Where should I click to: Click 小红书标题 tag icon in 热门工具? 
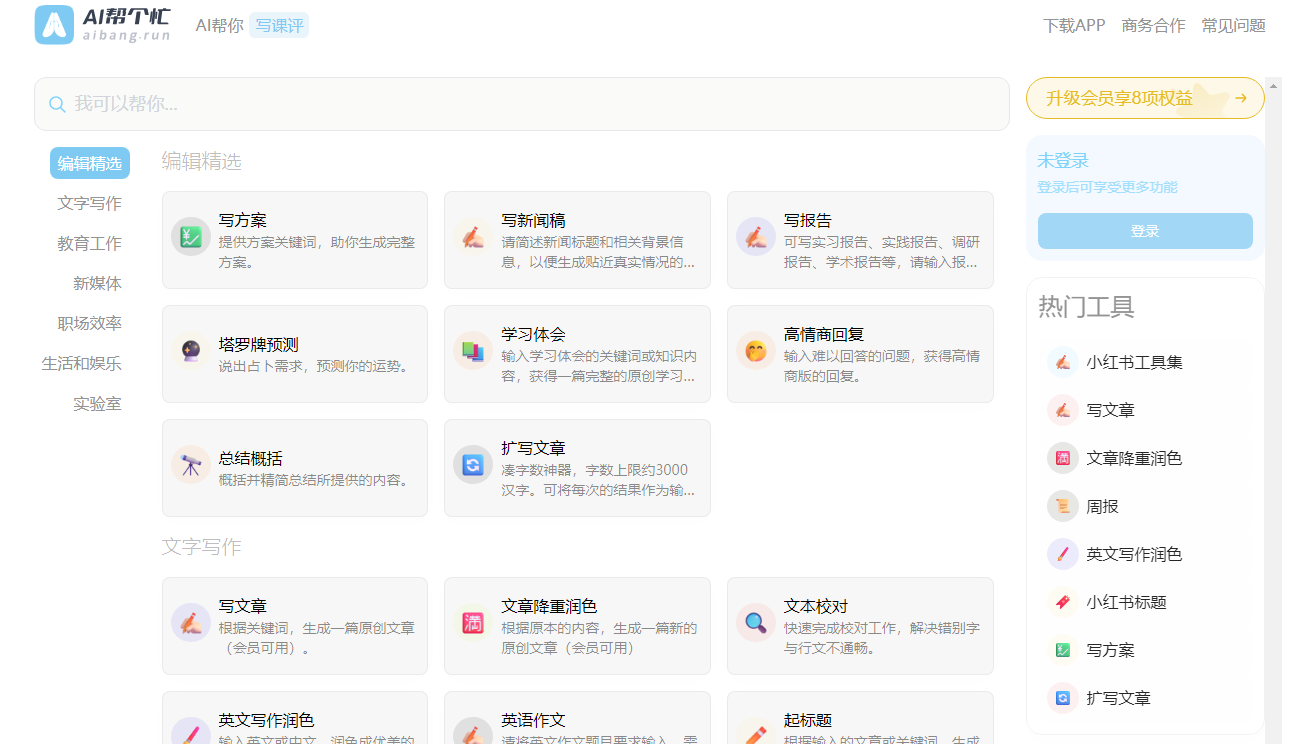tap(1063, 602)
